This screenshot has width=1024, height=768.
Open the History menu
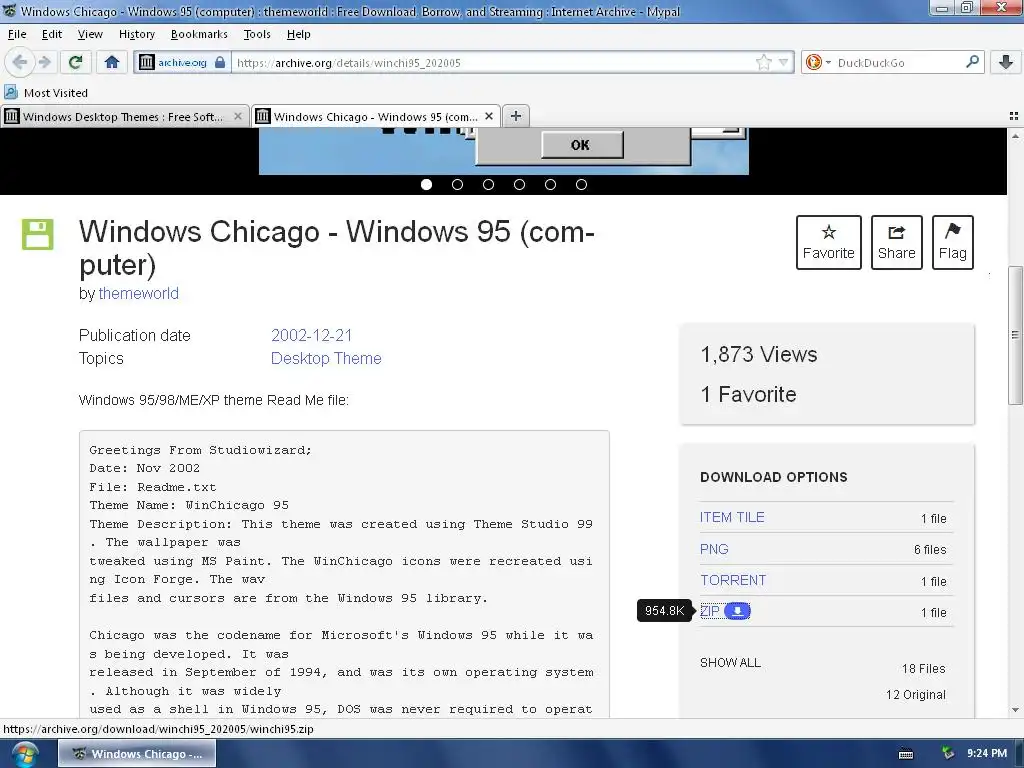(136, 34)
